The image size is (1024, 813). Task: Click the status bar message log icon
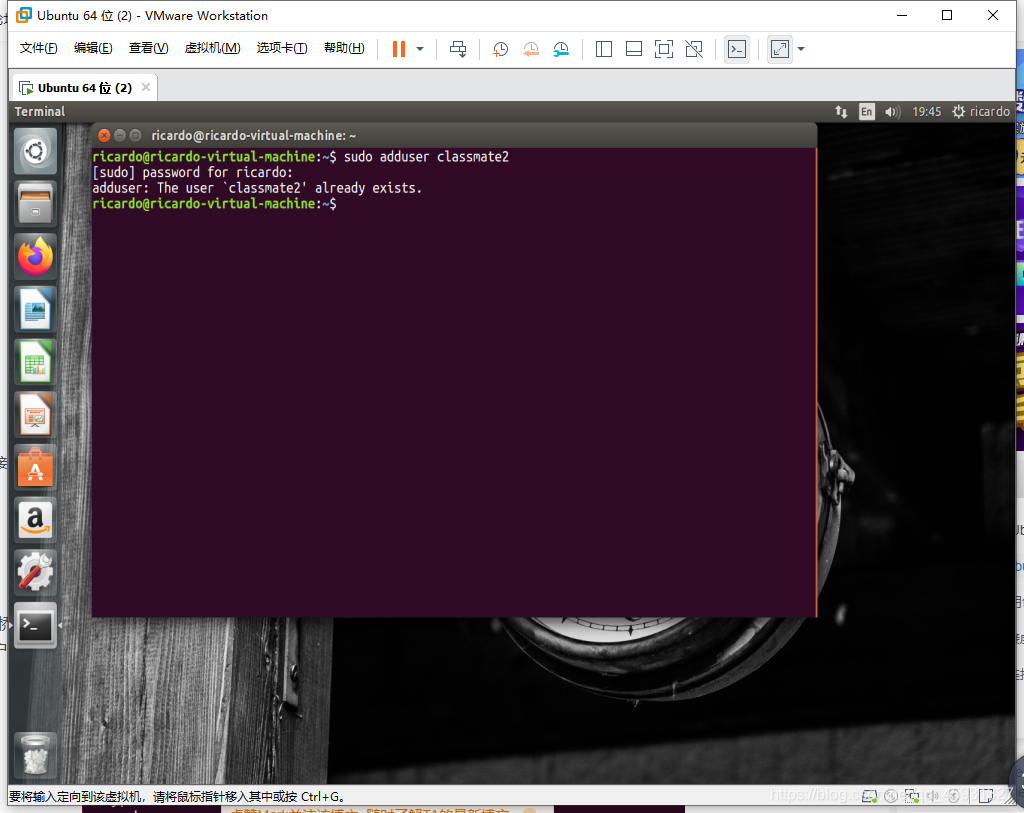[986, 795]
